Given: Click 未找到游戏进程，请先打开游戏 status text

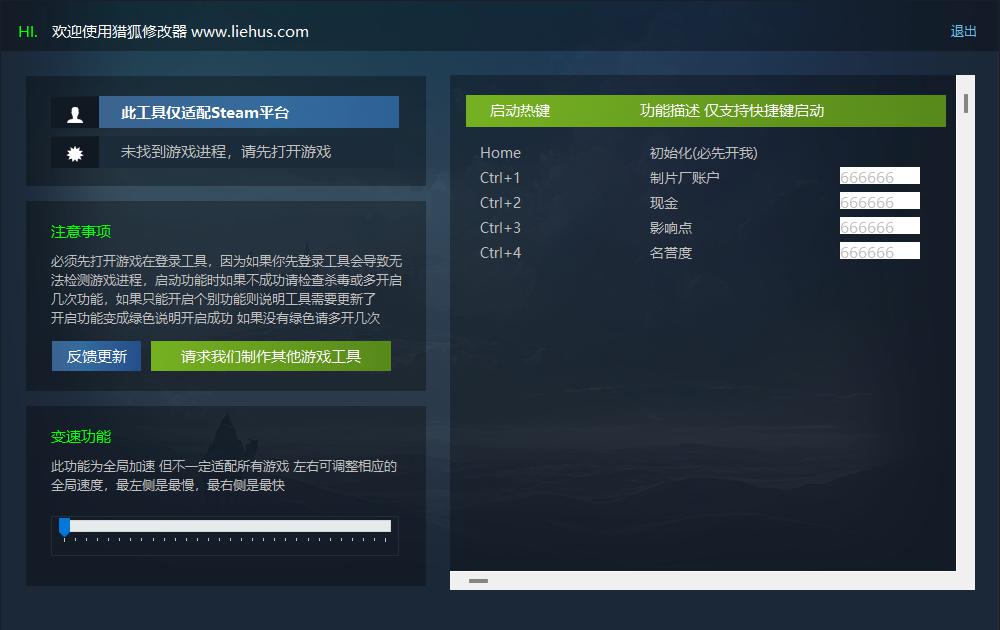Looking at the screenshot, I should tap(226, 152).
